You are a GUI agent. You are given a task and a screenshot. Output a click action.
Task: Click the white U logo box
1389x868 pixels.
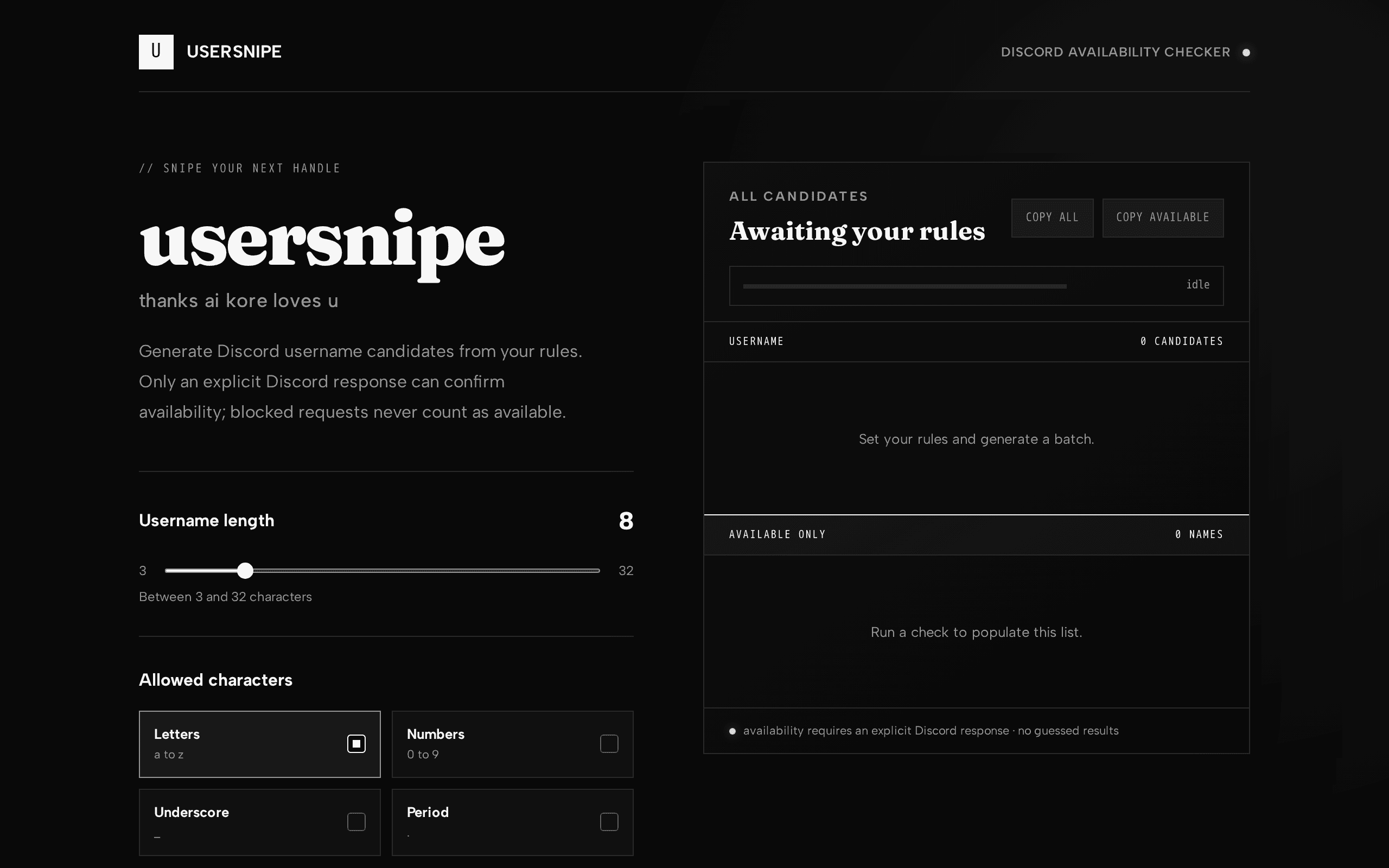156,52
